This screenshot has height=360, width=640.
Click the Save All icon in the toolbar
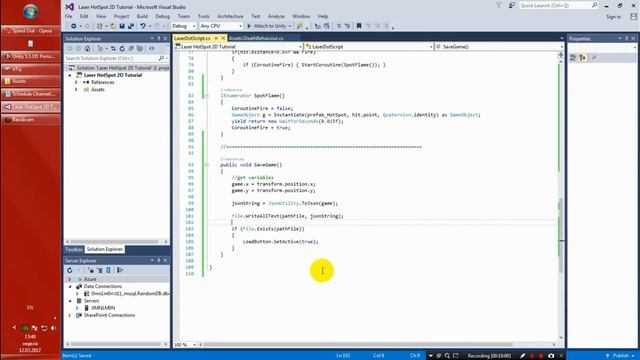tap(131, 26)
